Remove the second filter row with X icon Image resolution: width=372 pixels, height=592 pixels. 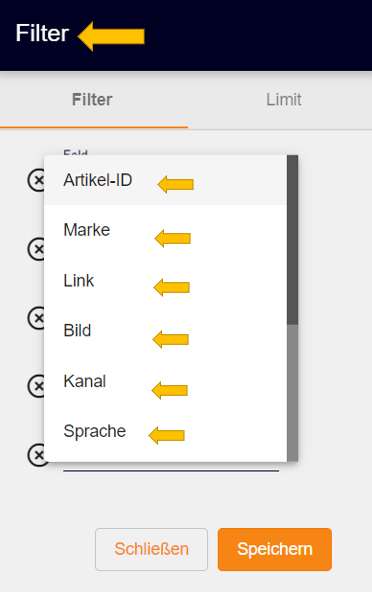(37, 249)
